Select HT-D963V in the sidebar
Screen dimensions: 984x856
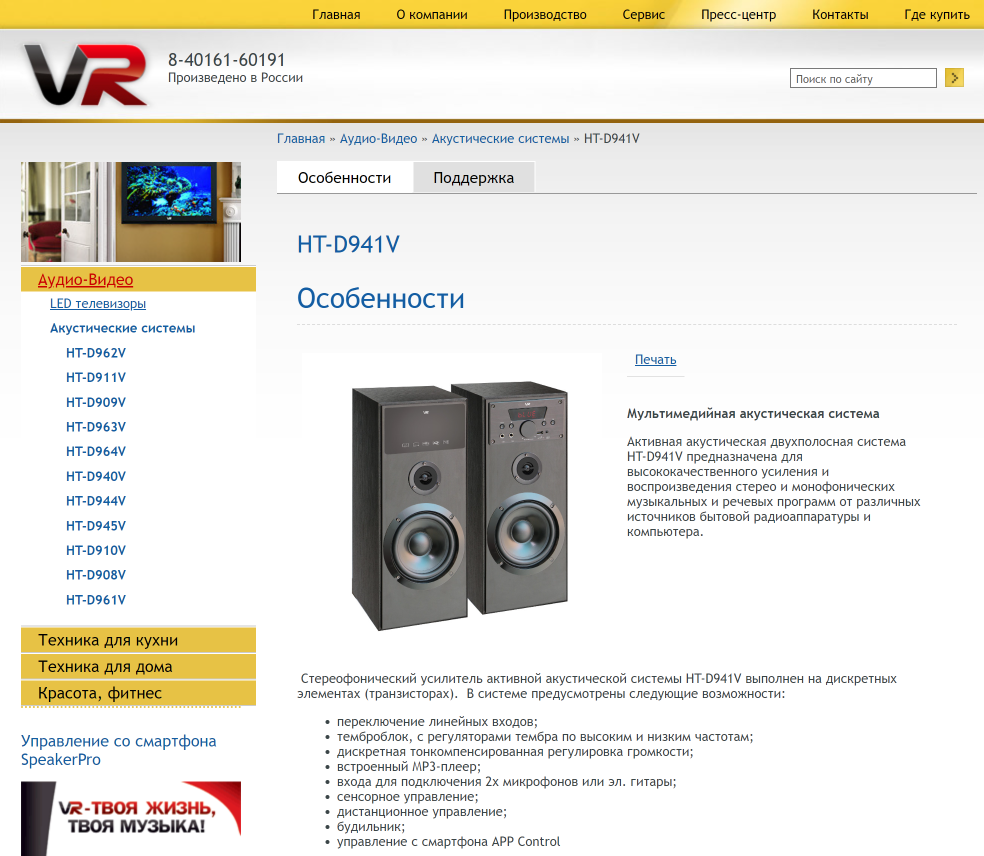[96, 427]
